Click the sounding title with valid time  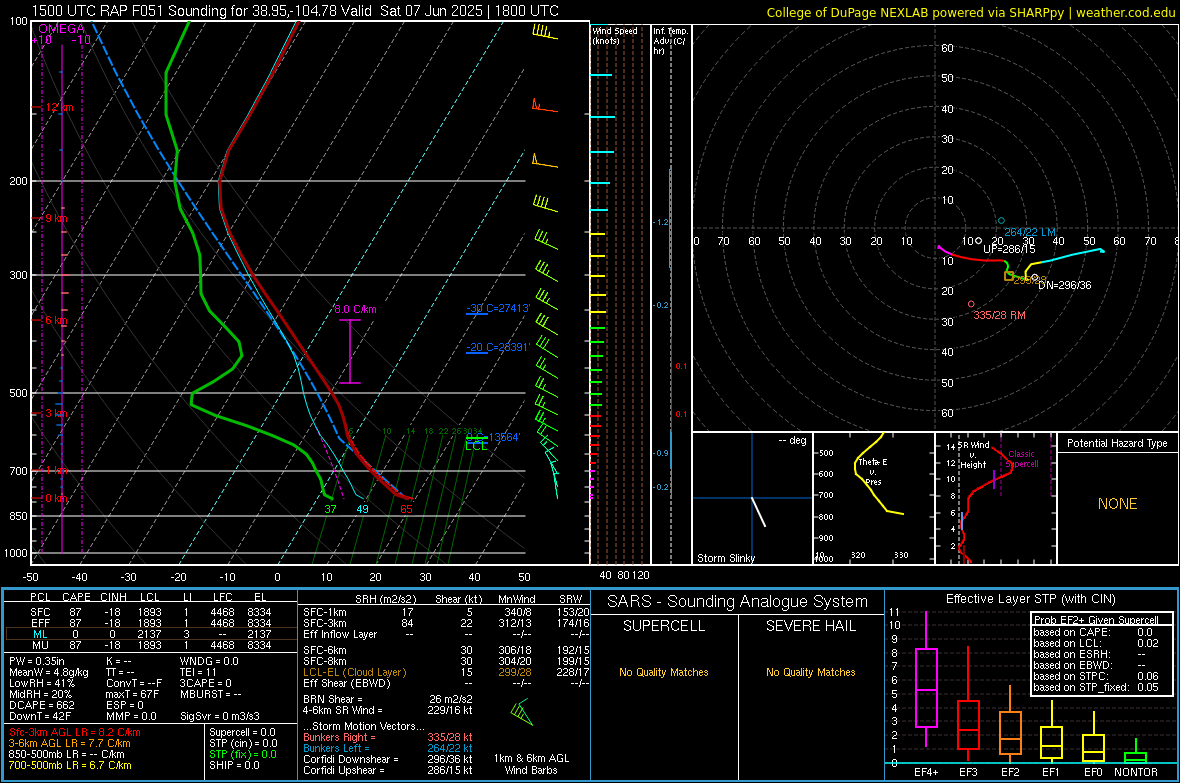(295, 11)
